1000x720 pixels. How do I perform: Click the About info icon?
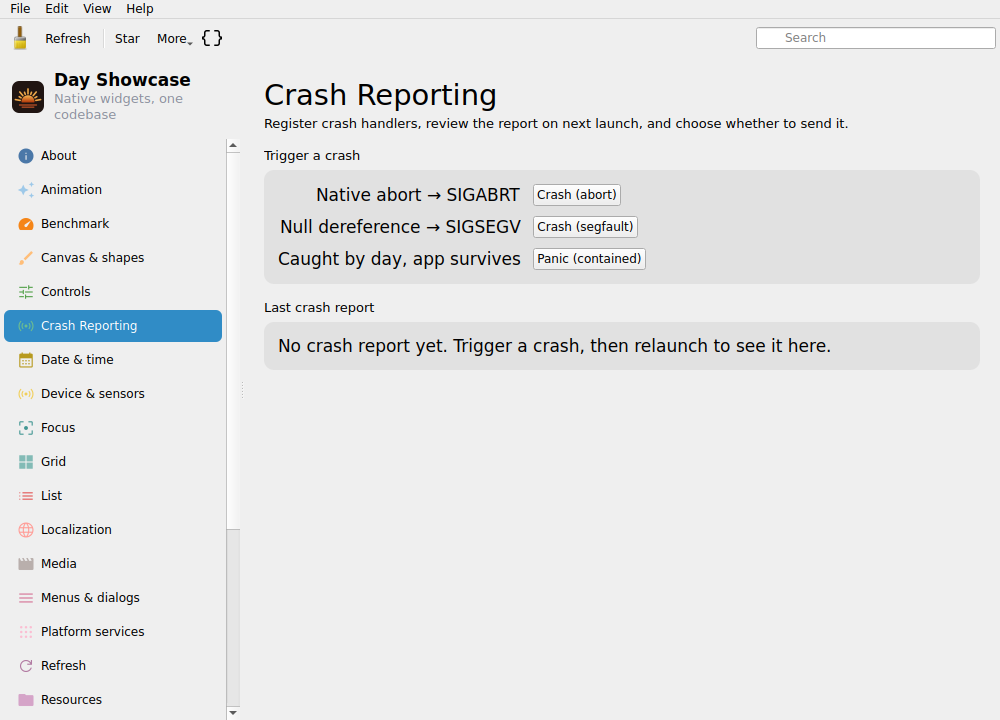click(x=26, y=156)
